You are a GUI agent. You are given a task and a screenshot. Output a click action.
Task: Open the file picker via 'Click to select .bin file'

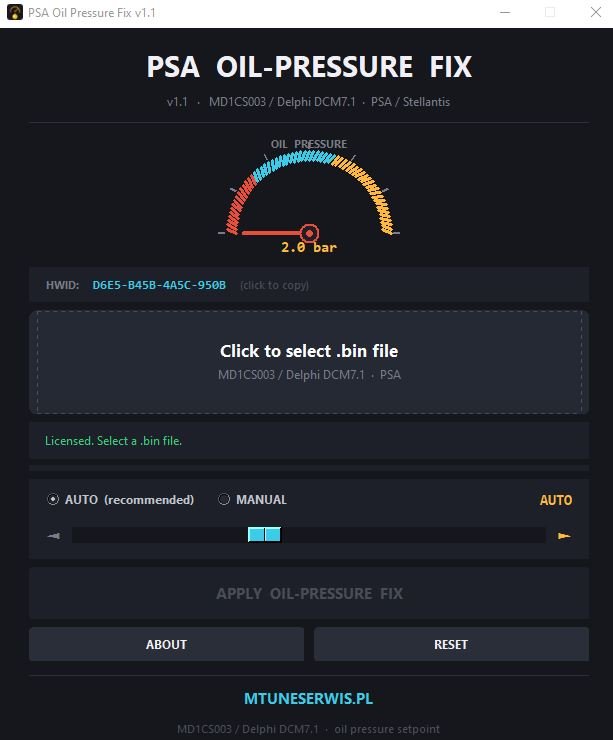(309, 362)
